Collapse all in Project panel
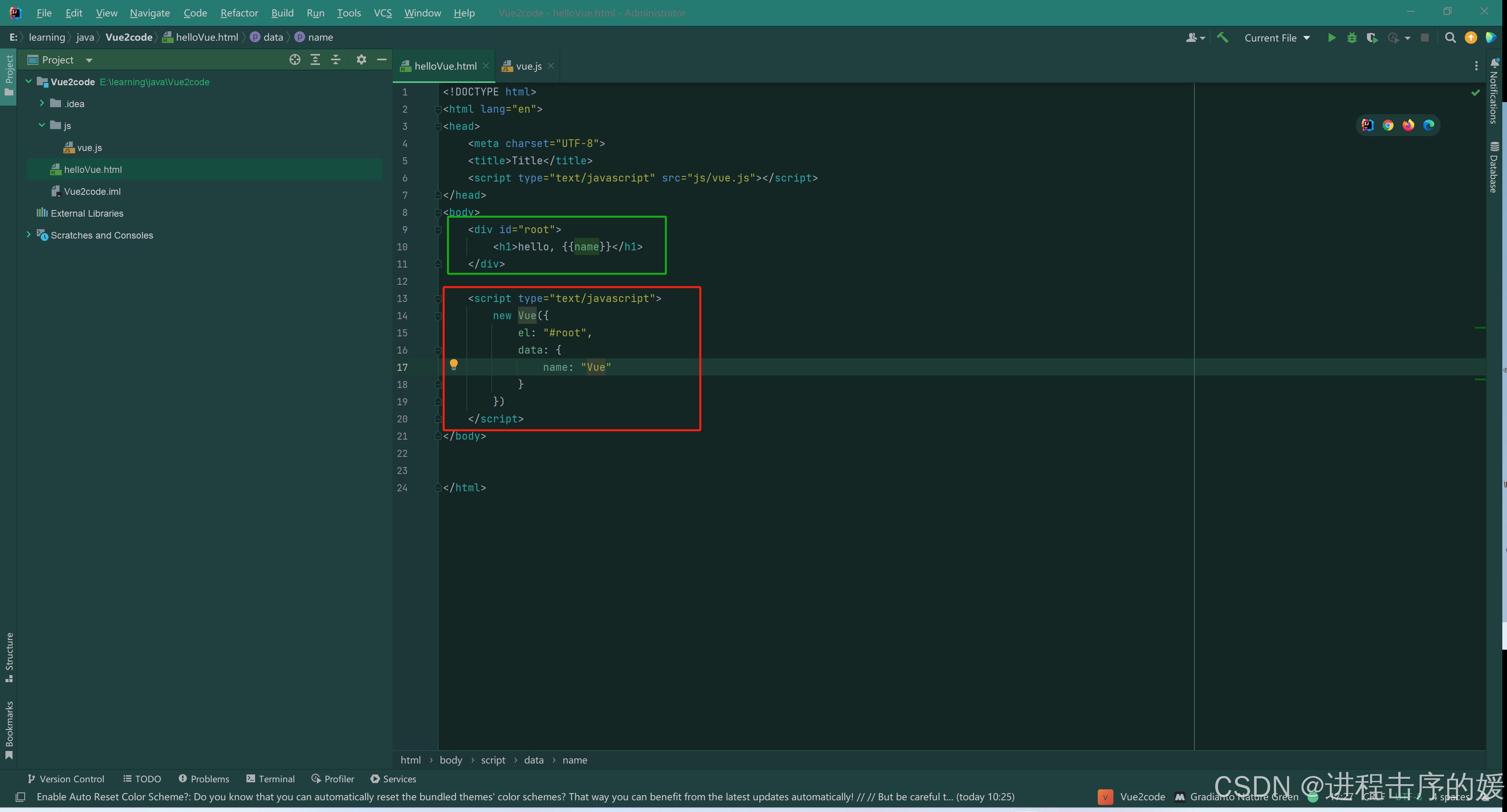 (336, 60)
